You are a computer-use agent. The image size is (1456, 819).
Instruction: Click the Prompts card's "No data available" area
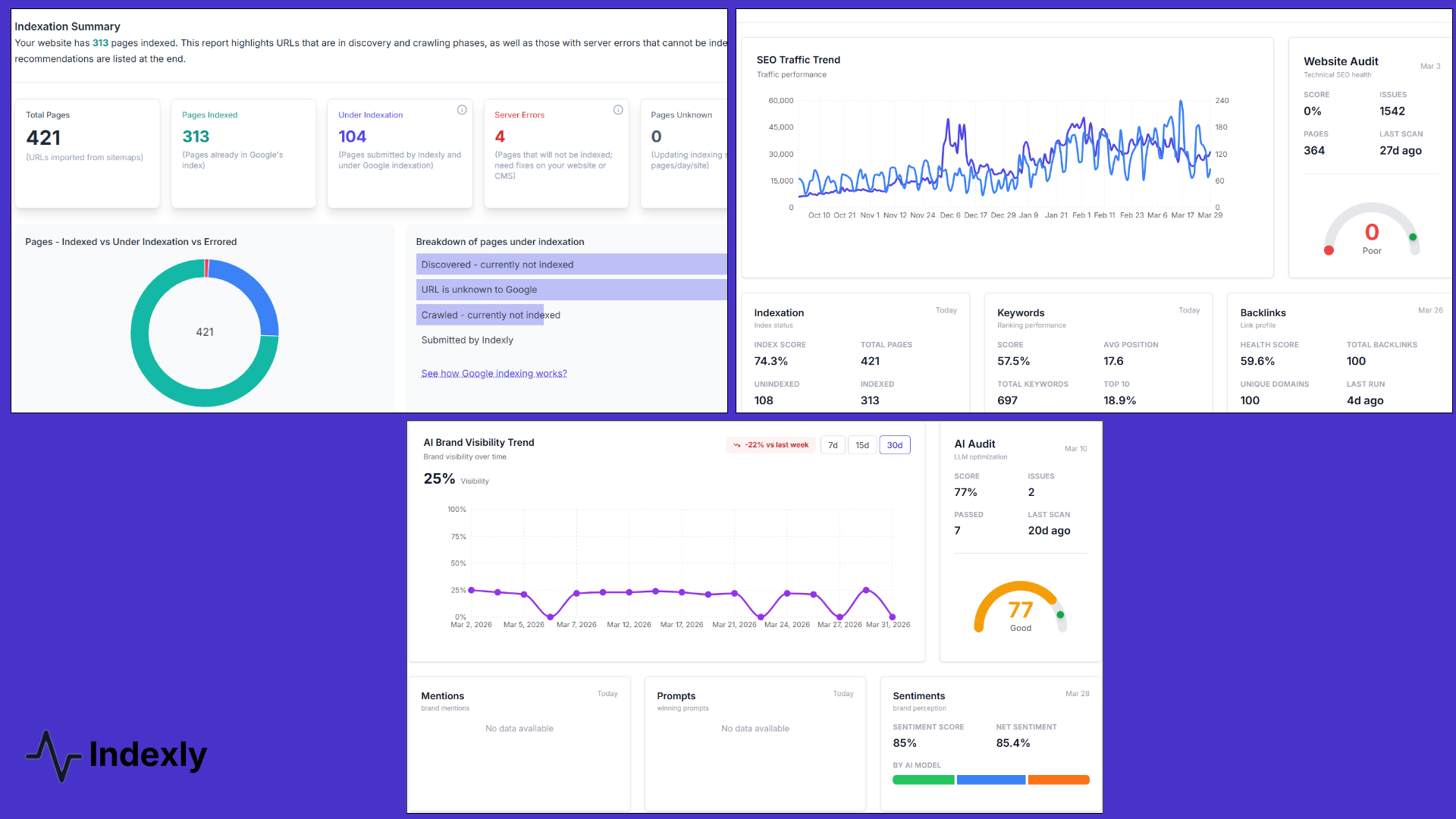755,728
